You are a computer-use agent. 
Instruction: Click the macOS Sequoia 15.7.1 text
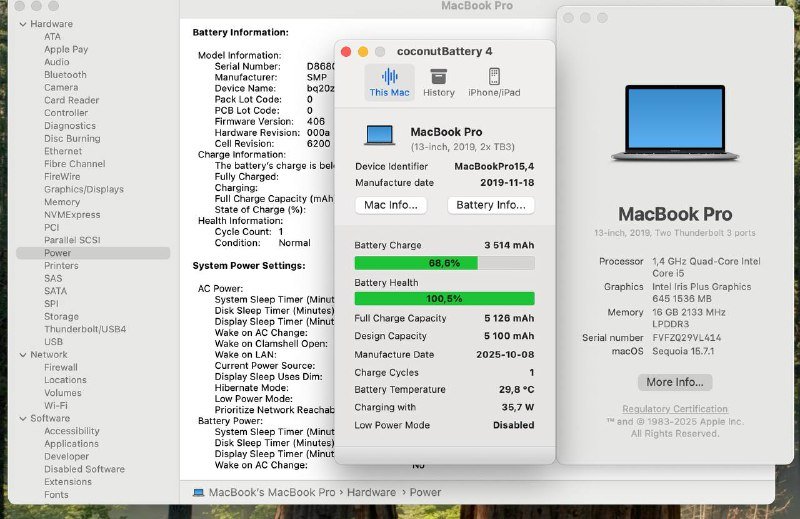683,352
